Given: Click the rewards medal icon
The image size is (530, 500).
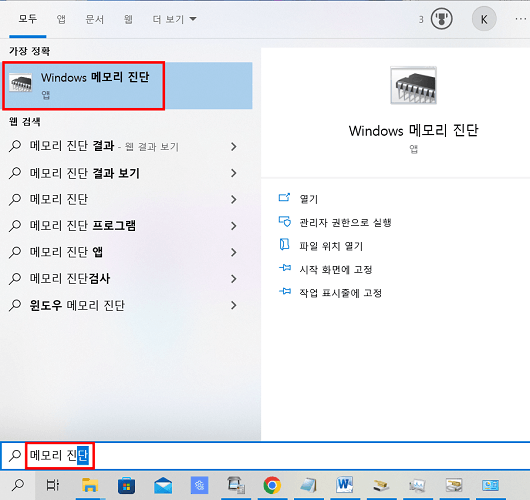Looking at the screenshot, I should pyautogui.click(x=441, y=19).
